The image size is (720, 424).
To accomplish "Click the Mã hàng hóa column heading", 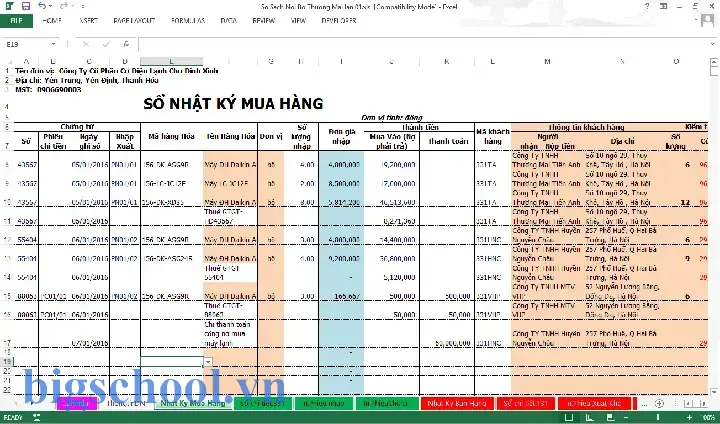I will [171, 136].
